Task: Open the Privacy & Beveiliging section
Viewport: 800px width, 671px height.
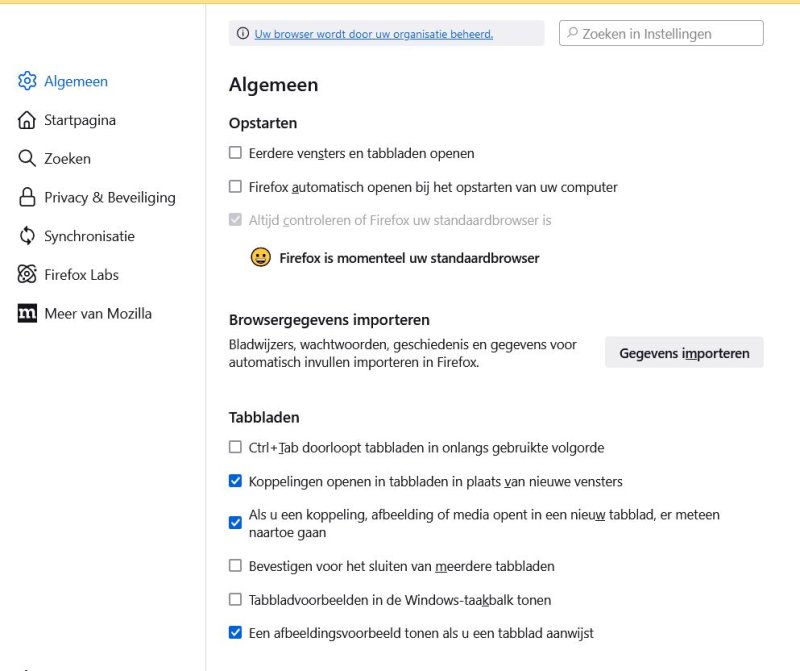Action: (109, 197)
